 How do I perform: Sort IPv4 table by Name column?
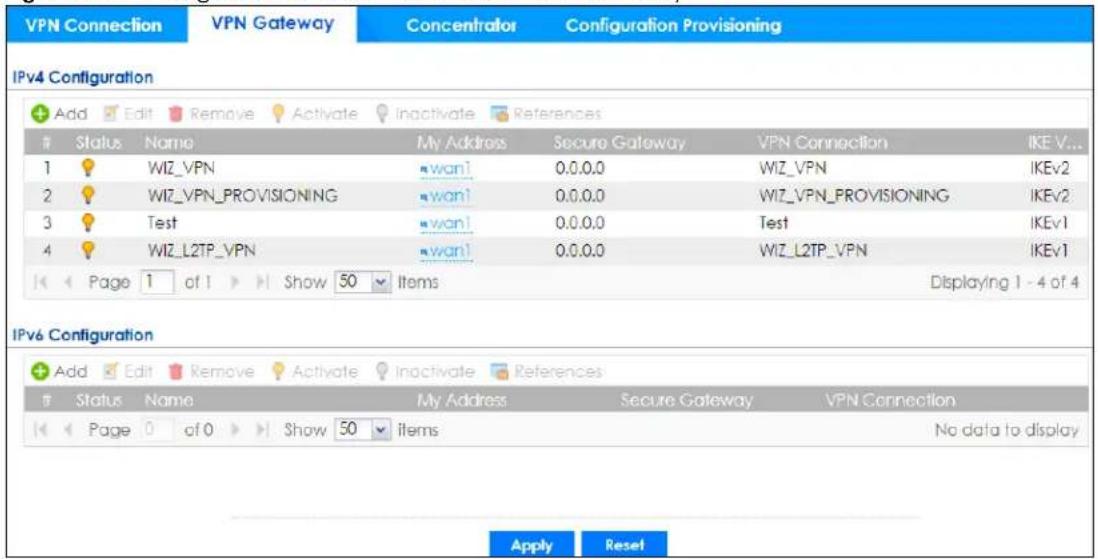point(169,142)
